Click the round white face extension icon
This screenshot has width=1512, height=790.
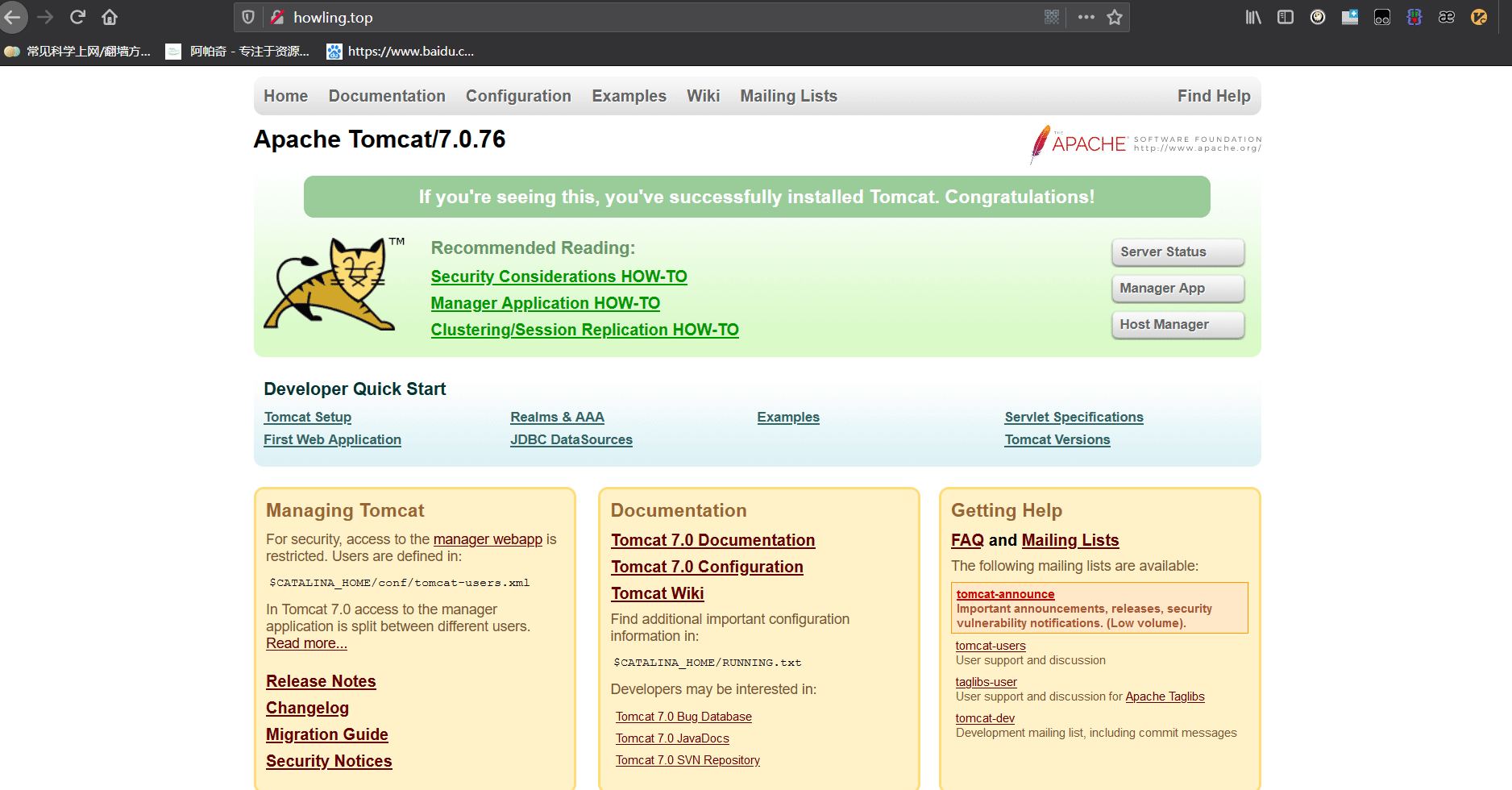[1318, 17]
